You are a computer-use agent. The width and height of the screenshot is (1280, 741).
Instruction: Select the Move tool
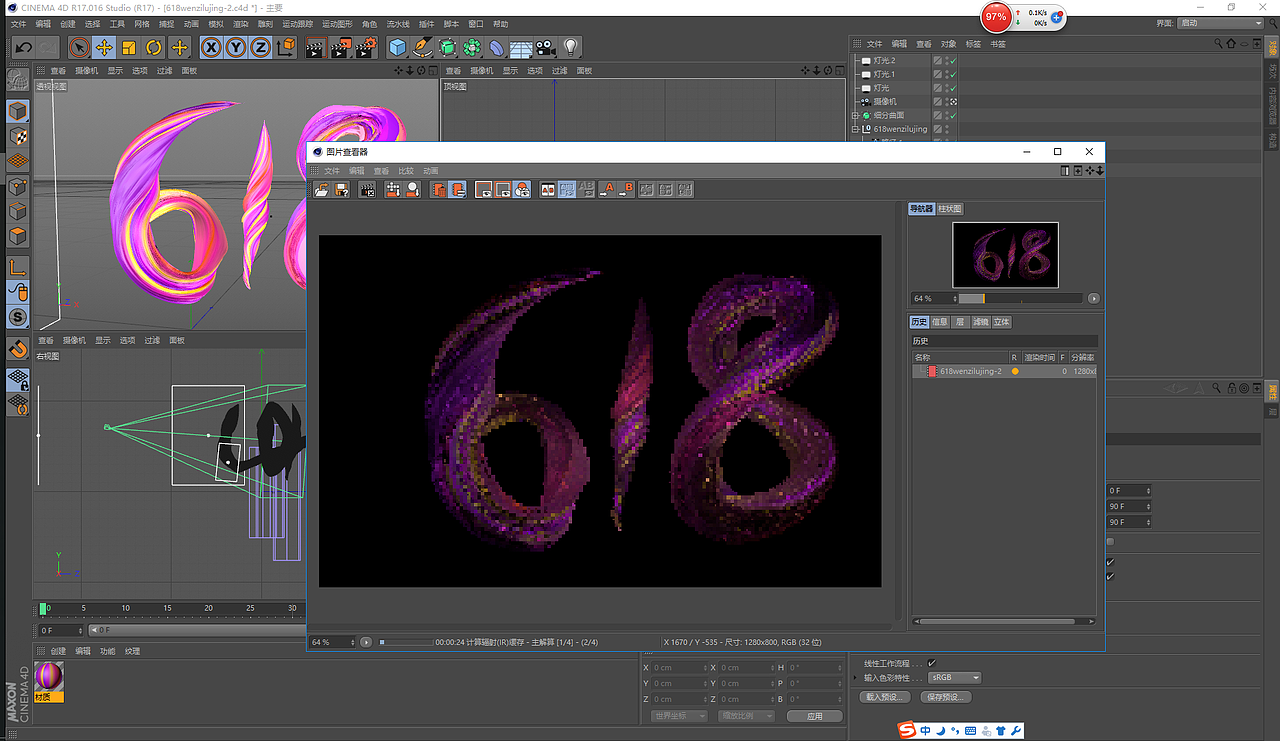pyautogui.click(x=104, y=47)
